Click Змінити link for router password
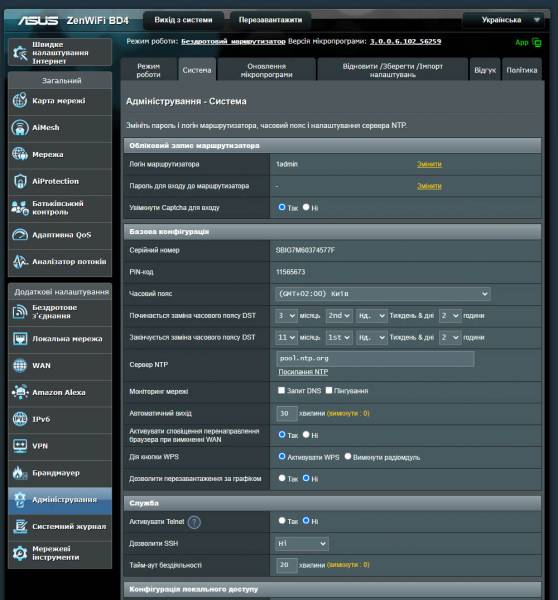 pyautogui.click(x=429, y=186)
